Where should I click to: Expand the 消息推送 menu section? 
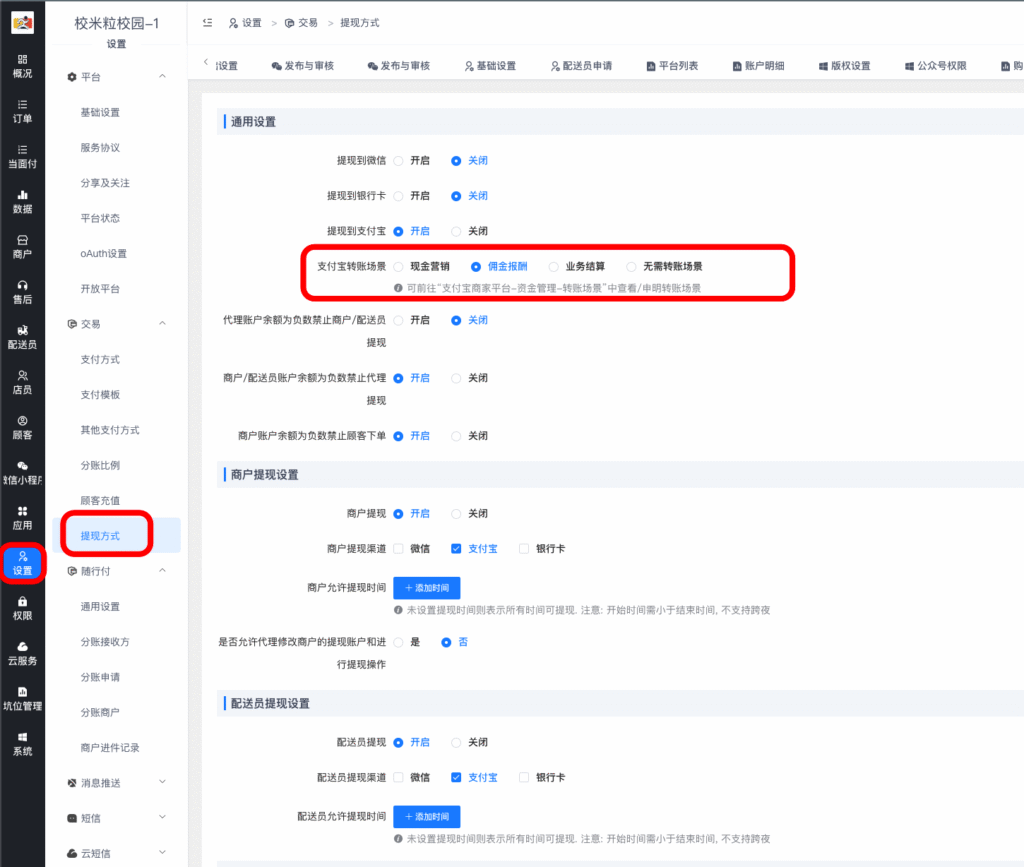[162, 782]
